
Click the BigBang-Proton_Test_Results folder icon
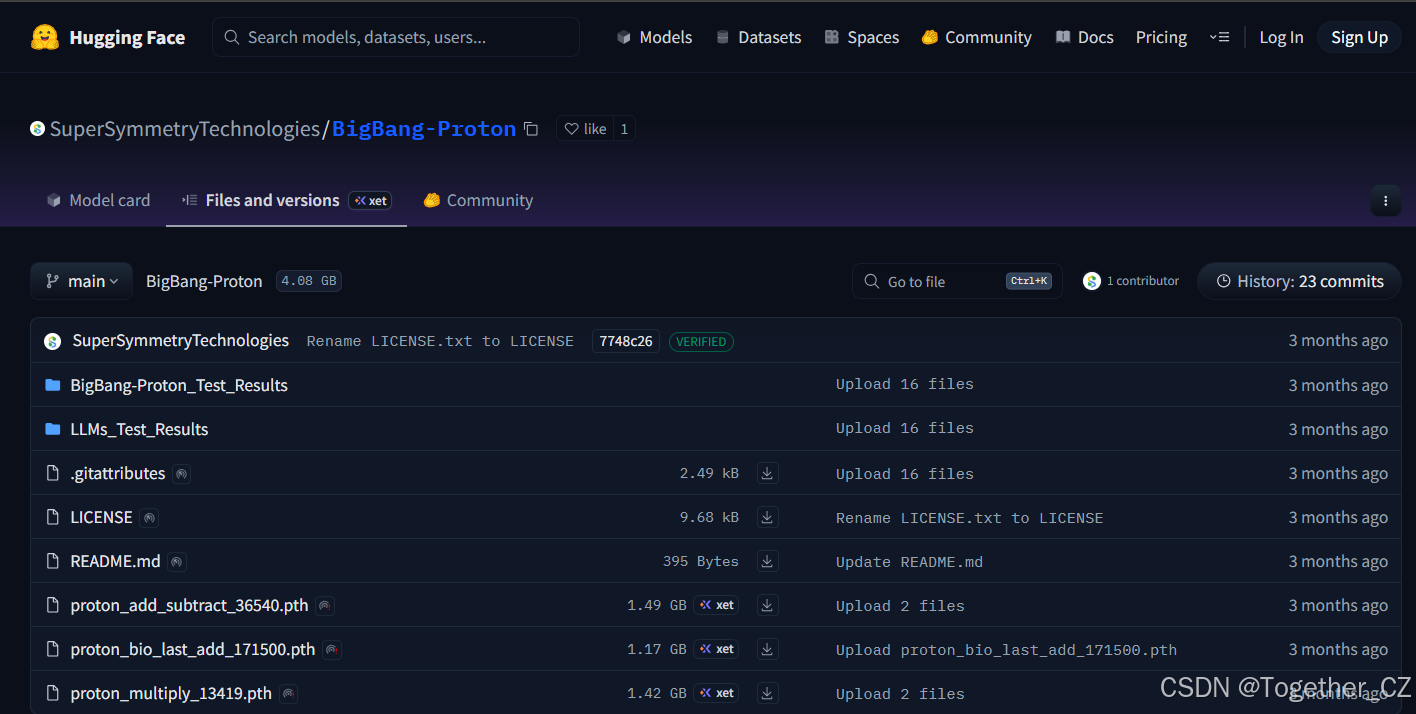53,385
